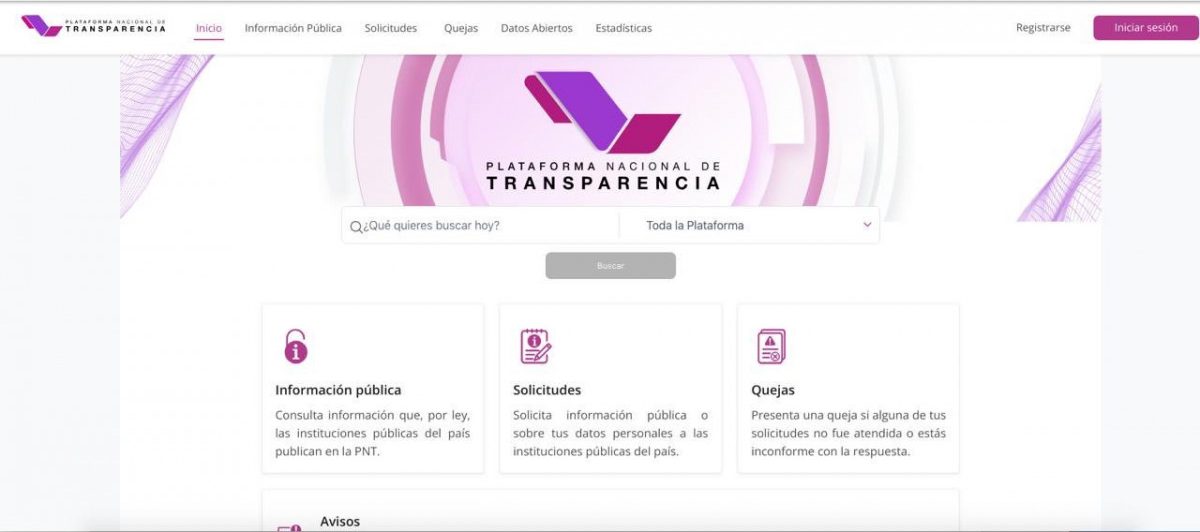Click the Registrarse link
This screenshot has width=1200, height=532.
point(1043,28)
